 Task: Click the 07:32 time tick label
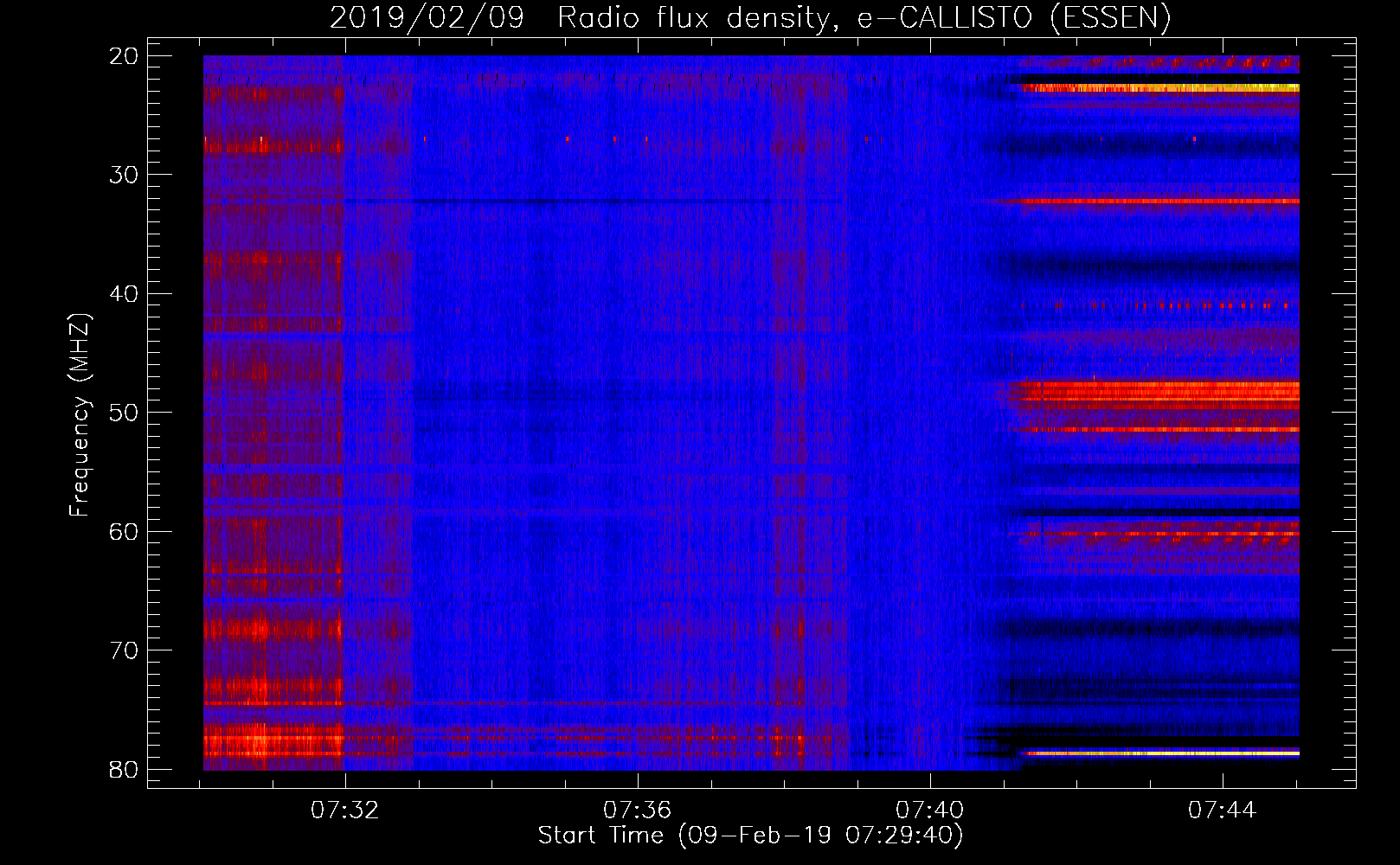tap(345, 811)
